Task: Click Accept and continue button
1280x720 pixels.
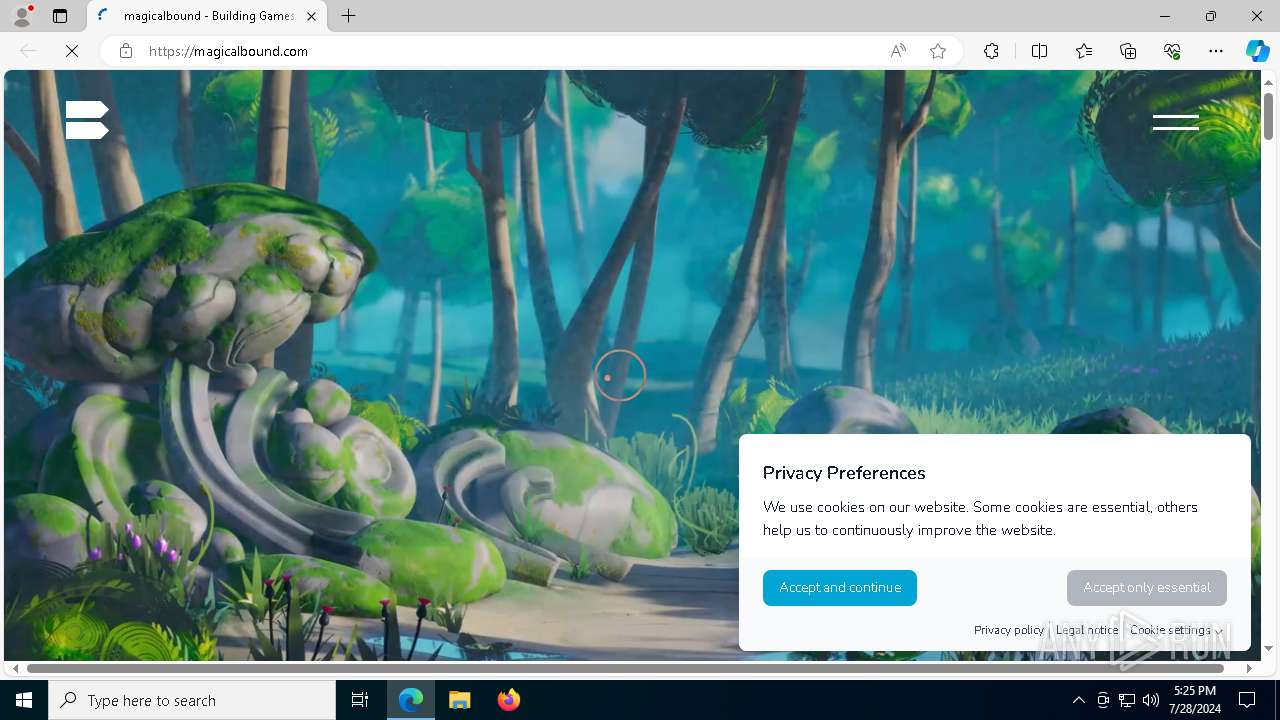Action: pos(840,588)
